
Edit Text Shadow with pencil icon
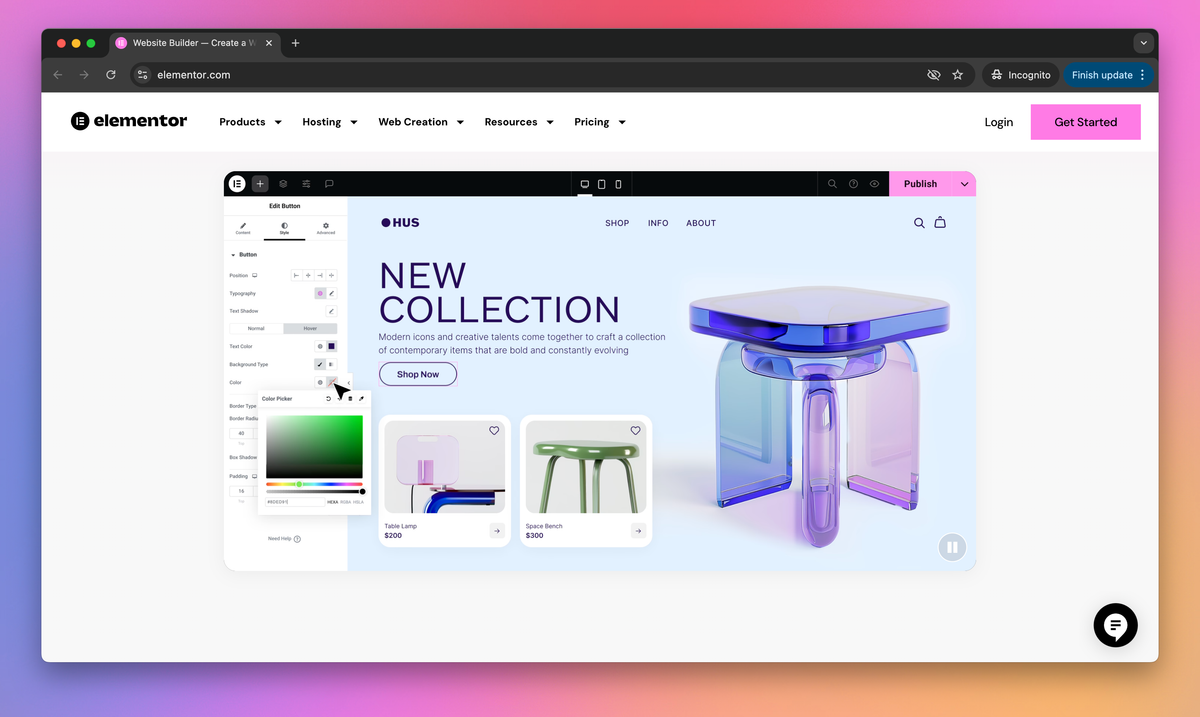332,311
